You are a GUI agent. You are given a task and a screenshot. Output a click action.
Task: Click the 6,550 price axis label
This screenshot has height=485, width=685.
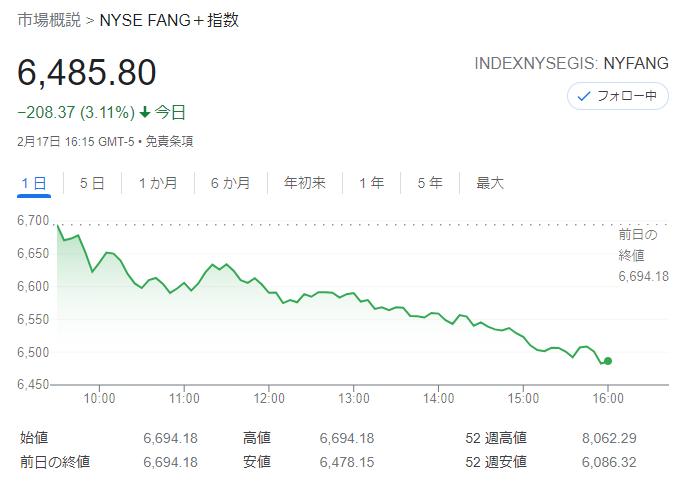(33, 319)
